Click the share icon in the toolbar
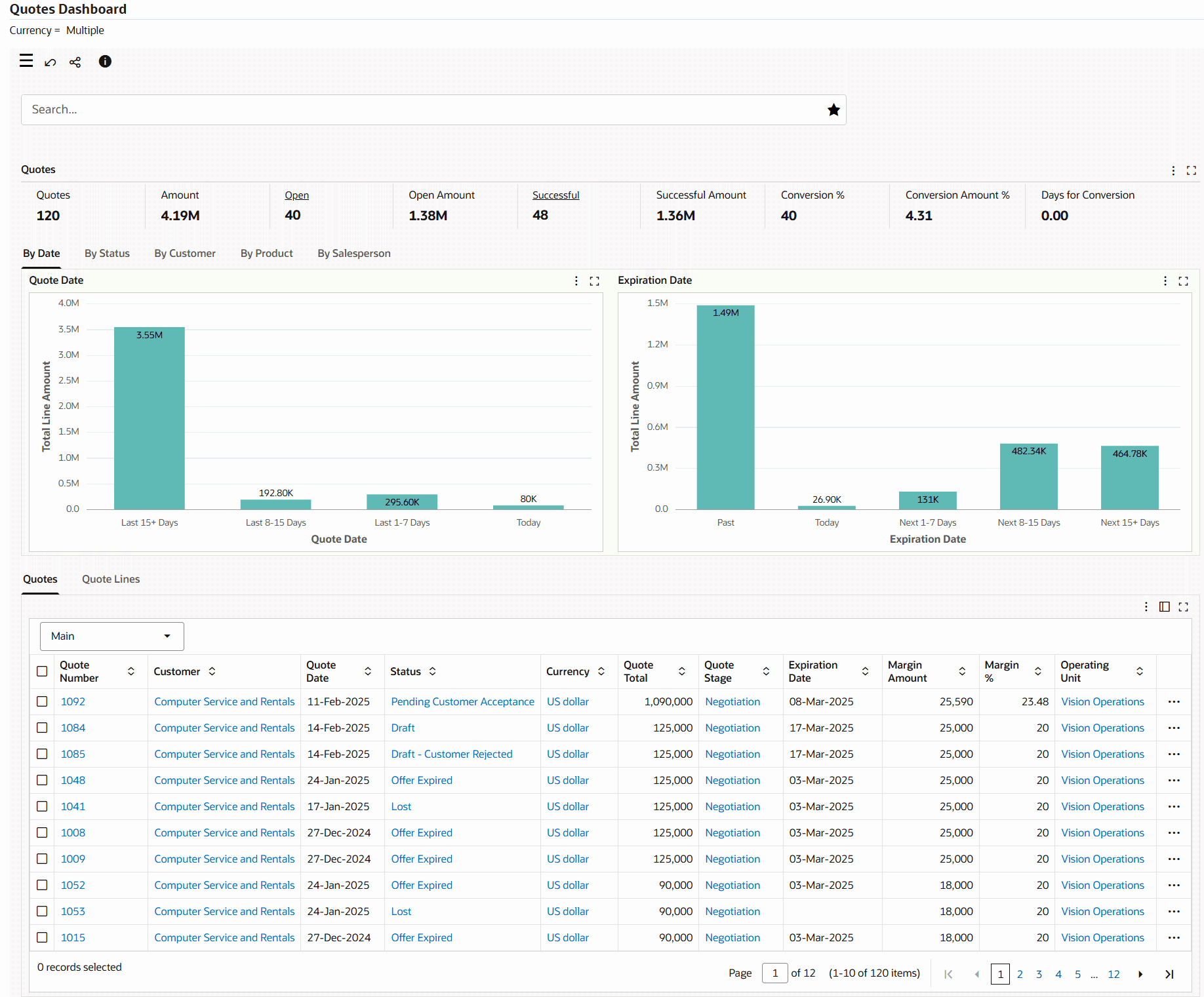Screen dimensions: 1204x997 point(75,62)
